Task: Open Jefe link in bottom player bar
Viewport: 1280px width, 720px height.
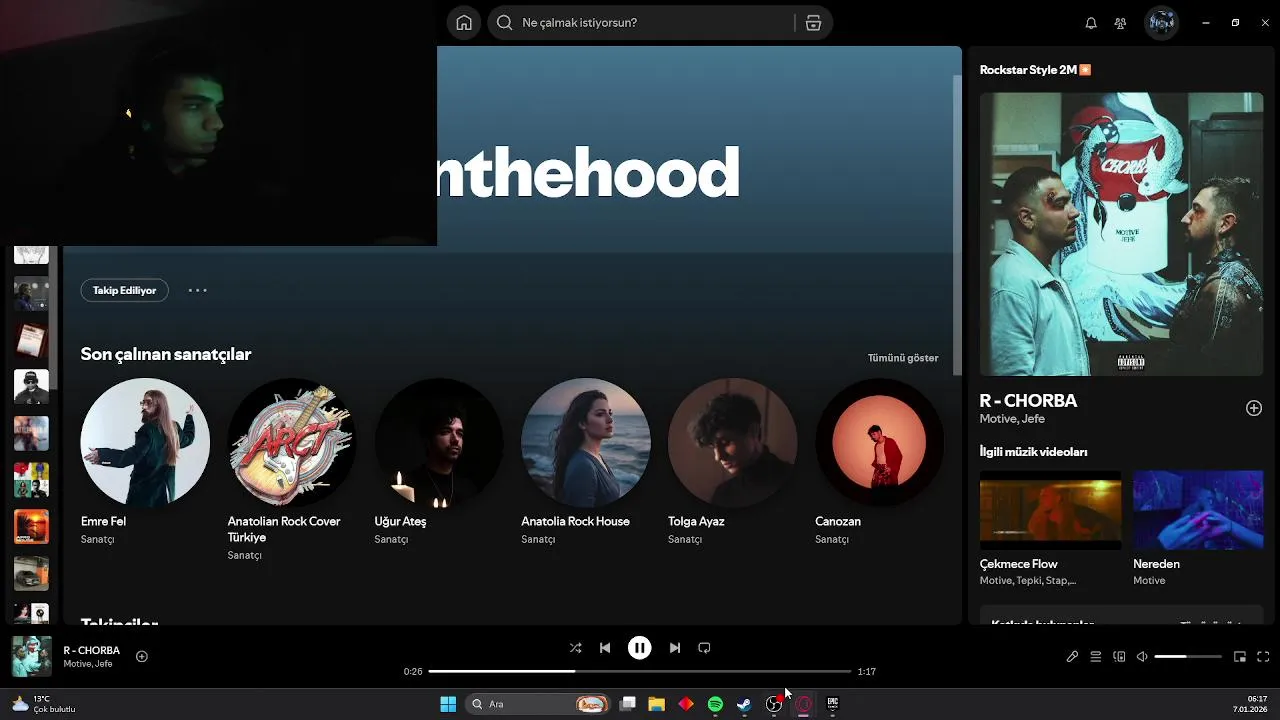Action: click(104, 664)
